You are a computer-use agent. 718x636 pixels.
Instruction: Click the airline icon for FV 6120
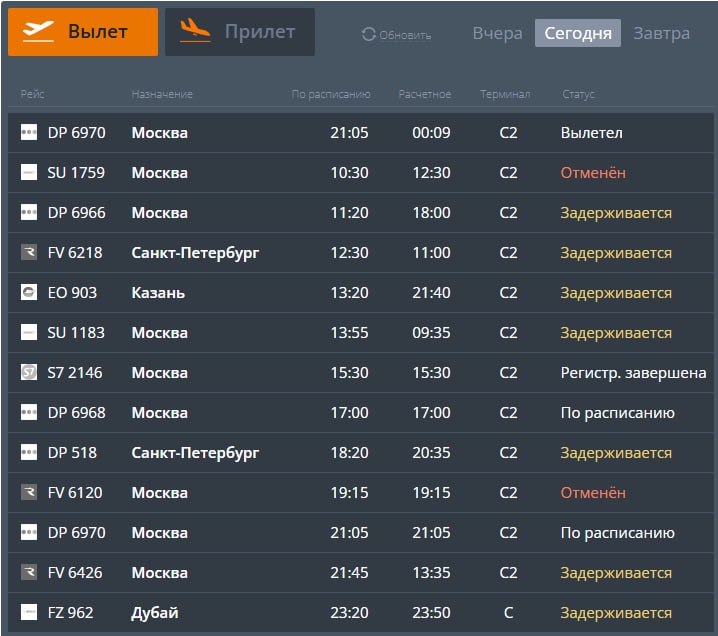29,493
